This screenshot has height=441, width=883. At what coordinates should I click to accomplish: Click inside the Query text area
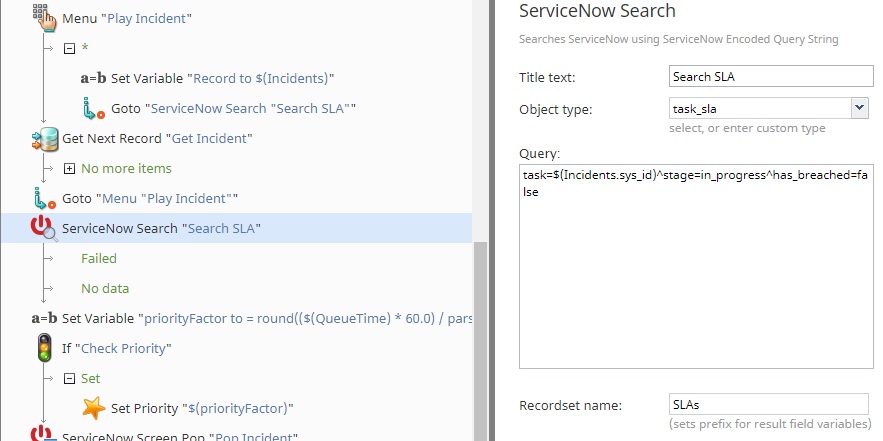click(x=696, y=266)
